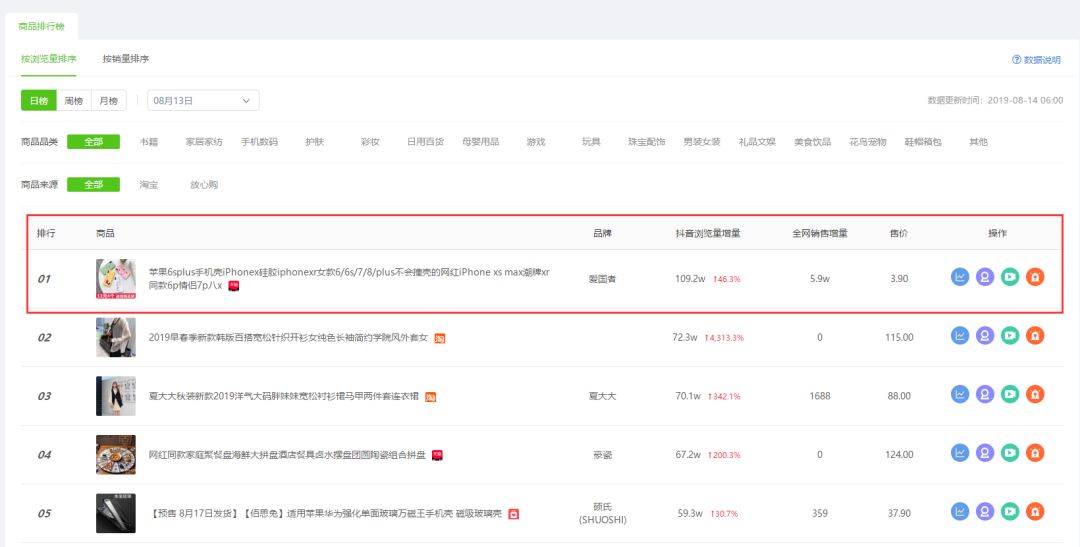Viewport: 1080px width, 547px height.
Task: Open purple influencer icon for 蒂瓷 row
Action: pyautogui.click(x=985, y=453)
